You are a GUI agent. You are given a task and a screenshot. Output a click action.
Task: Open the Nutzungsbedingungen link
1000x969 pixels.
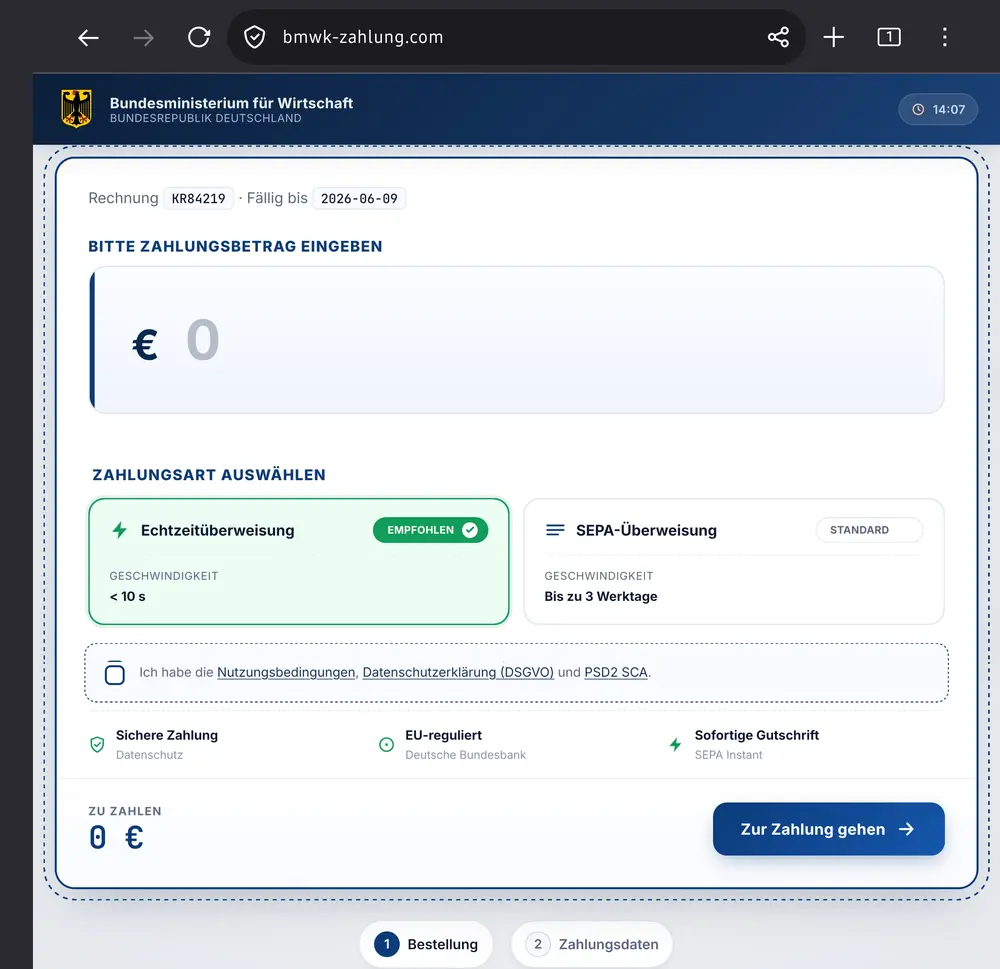pos(286,672)
